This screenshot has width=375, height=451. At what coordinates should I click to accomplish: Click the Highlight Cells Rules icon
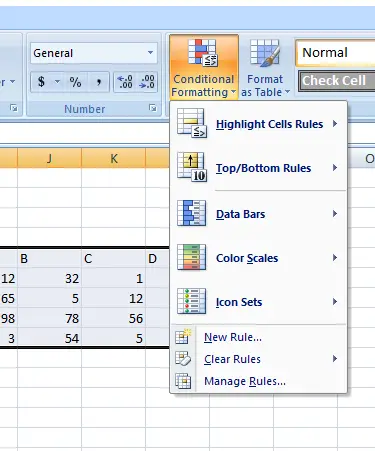point(192,123)
